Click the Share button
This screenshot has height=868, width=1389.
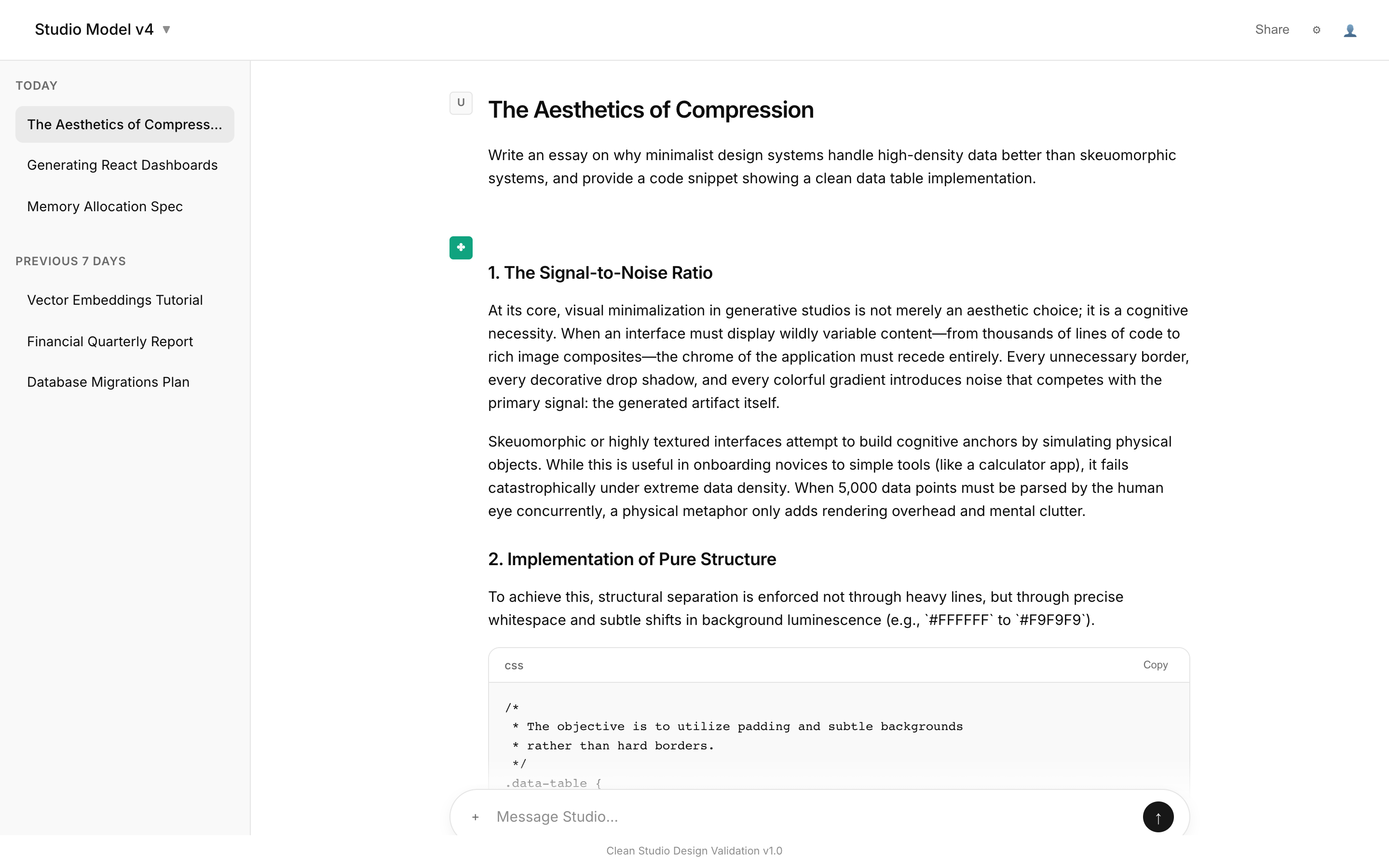click(x=1272, y=30)
